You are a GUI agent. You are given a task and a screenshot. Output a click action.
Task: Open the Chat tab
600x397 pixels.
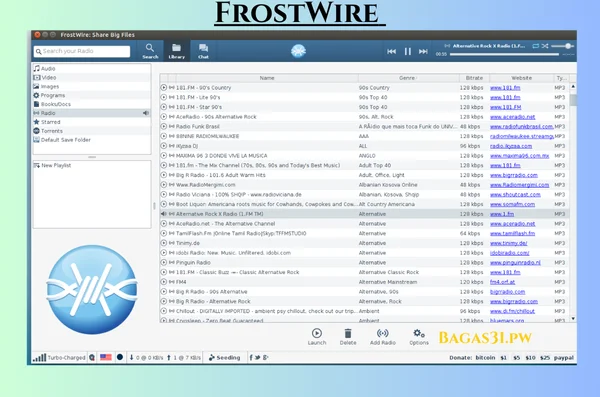click(x=203, y=51)
